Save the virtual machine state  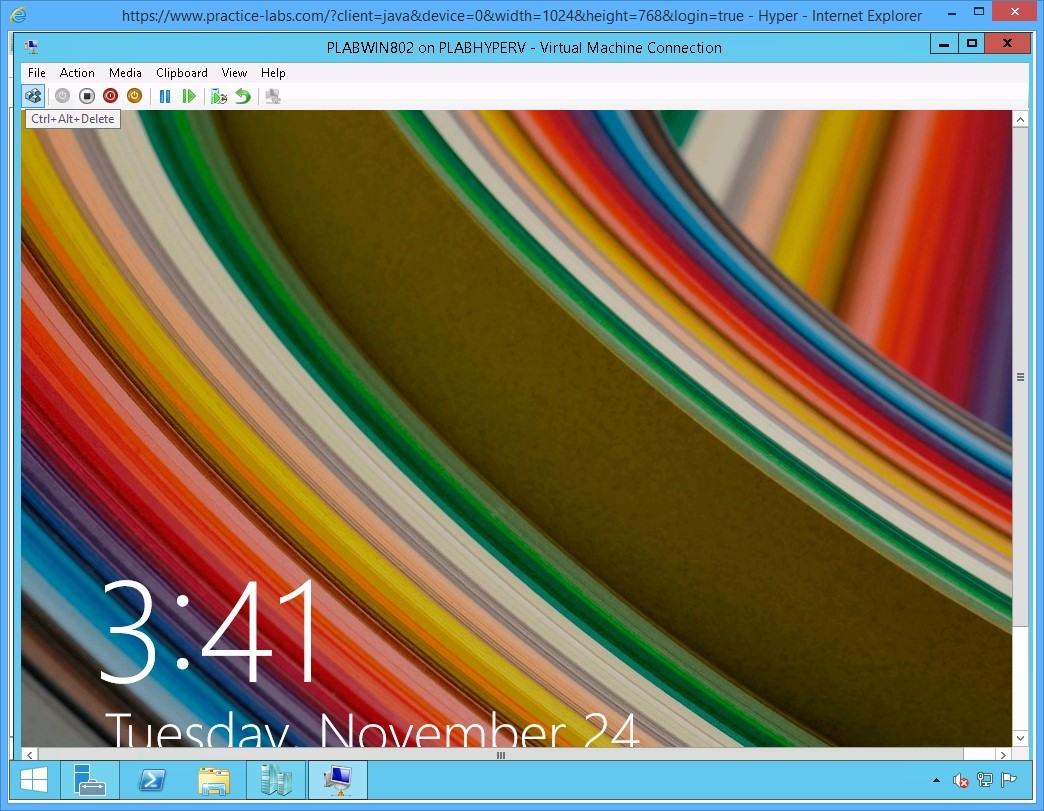135,95
